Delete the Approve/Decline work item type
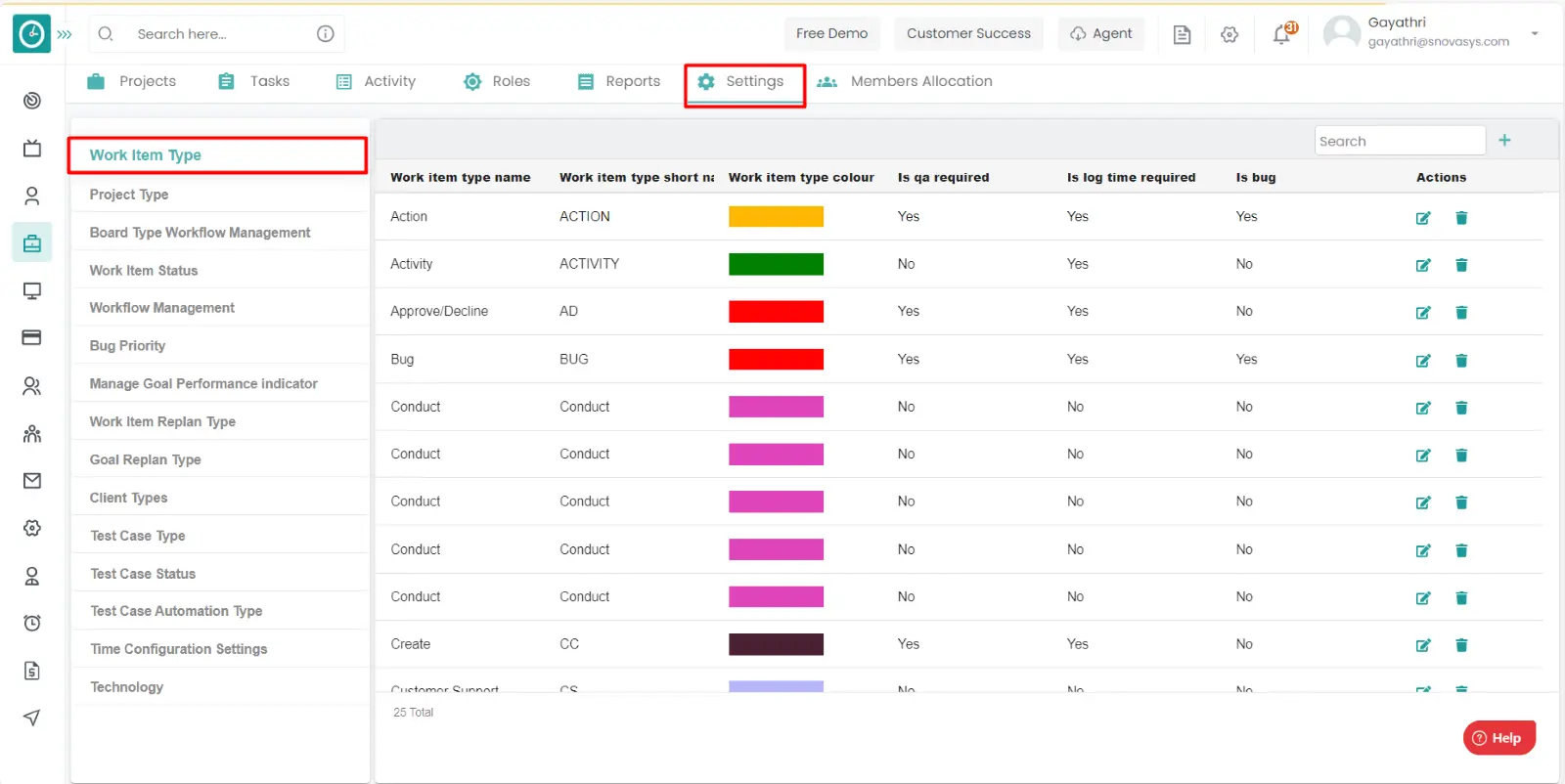Image resolution: width=1565 pixels, height=784 pixels. pyautogui.click(x=1461, y=313)
